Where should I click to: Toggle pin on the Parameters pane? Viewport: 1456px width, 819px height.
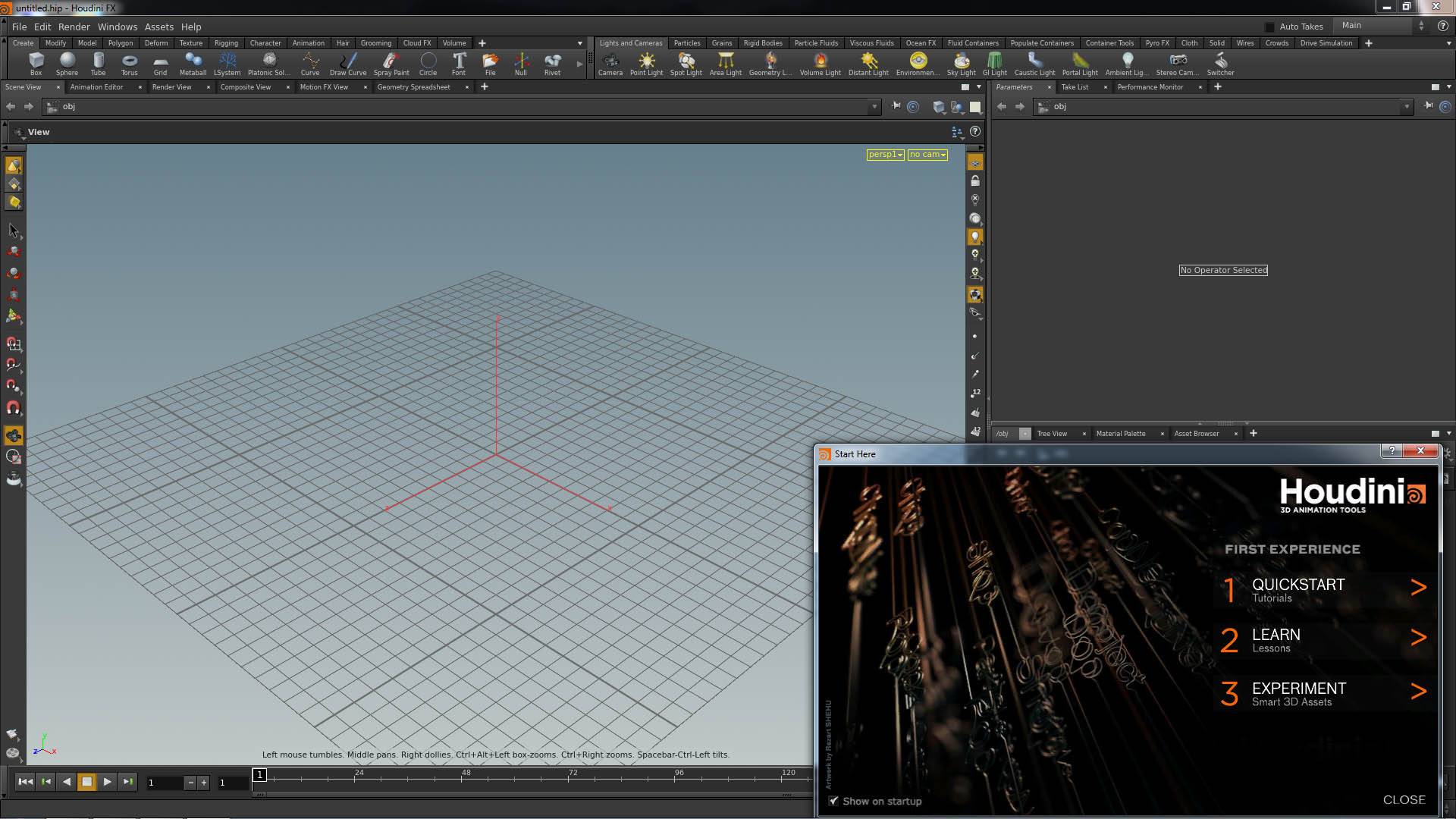point(1429,106)
